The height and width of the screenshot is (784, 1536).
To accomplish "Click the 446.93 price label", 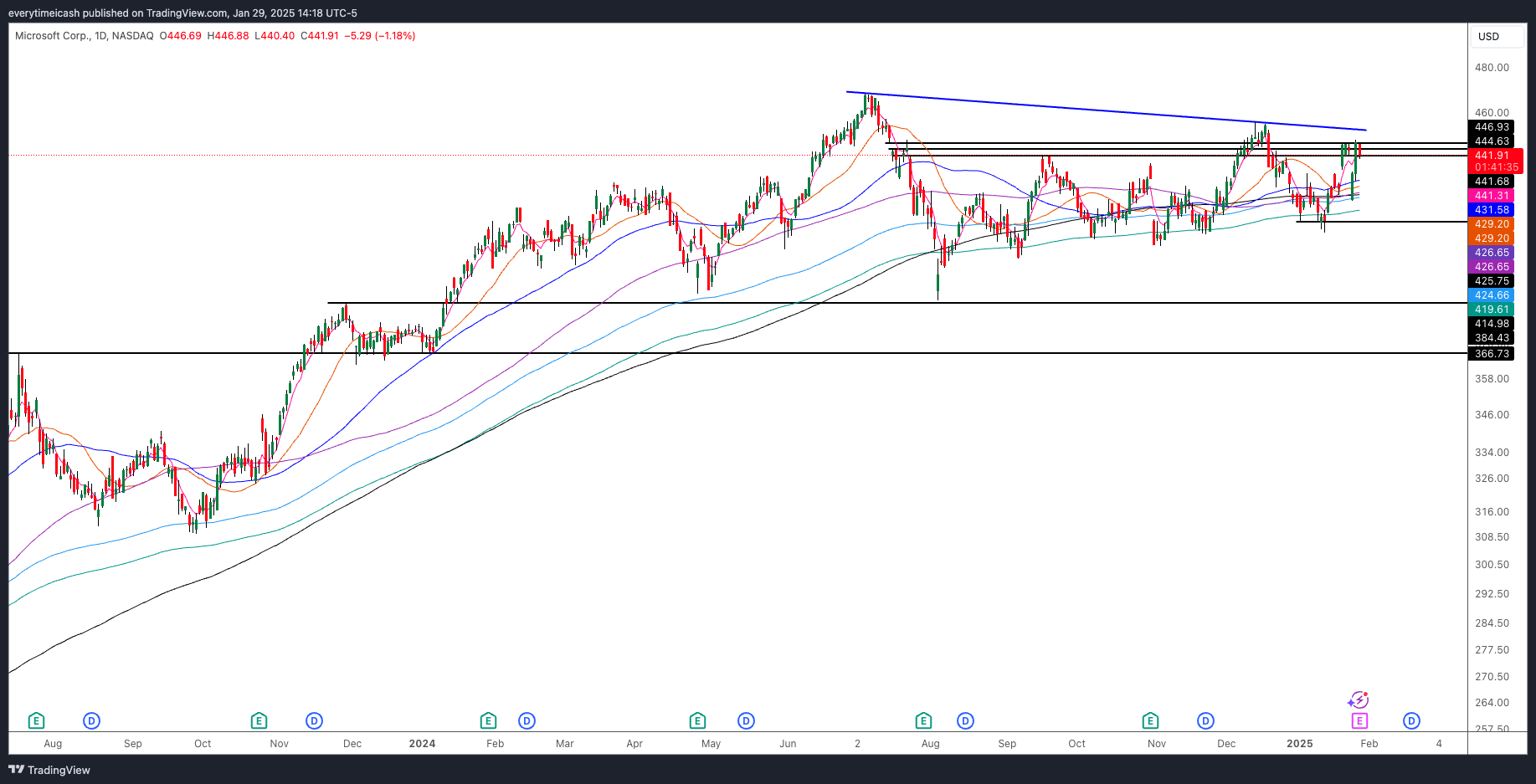I will pyautogui.click(x=1492, y=127).
